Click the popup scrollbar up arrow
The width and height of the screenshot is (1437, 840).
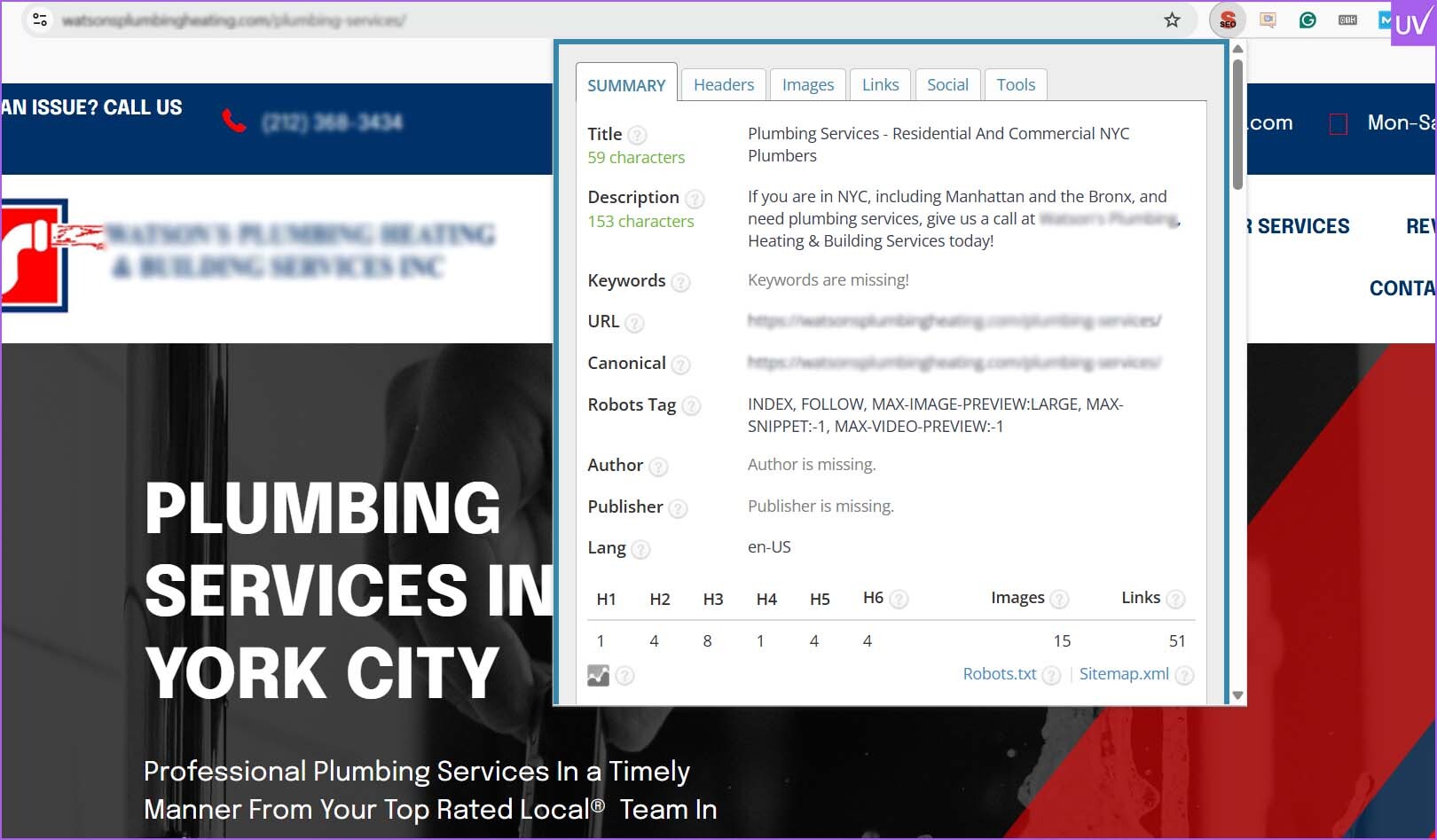(1237, 50)
